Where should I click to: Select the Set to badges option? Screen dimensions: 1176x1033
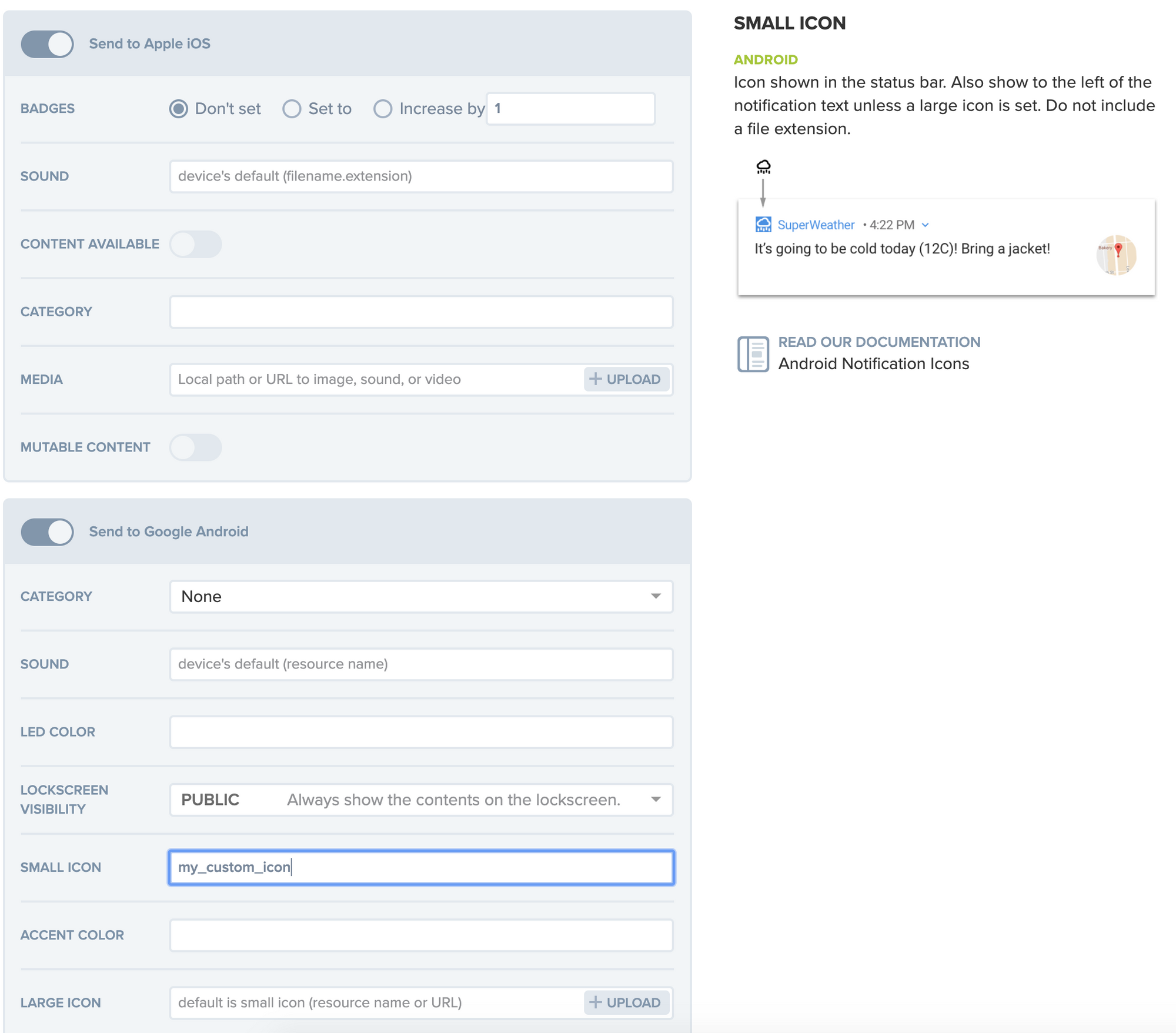coord(292,109)
